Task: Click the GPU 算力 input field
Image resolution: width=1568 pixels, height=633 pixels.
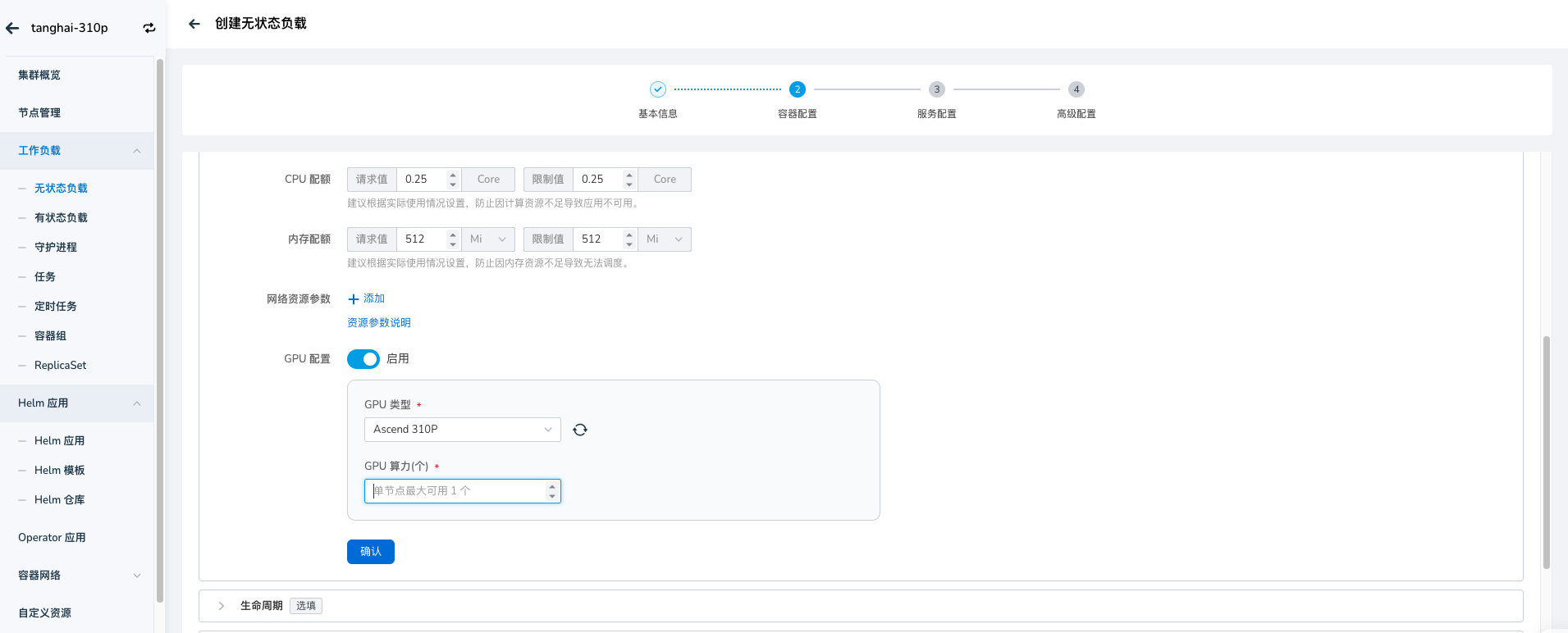Action: pos(455,491)
